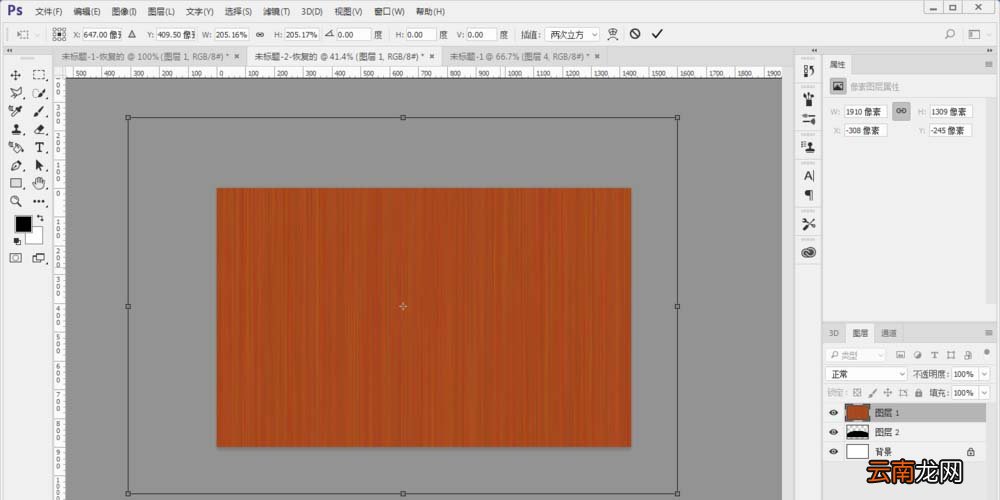
Task: Open the Brush presets panel icon
Action: coord(809,98)
